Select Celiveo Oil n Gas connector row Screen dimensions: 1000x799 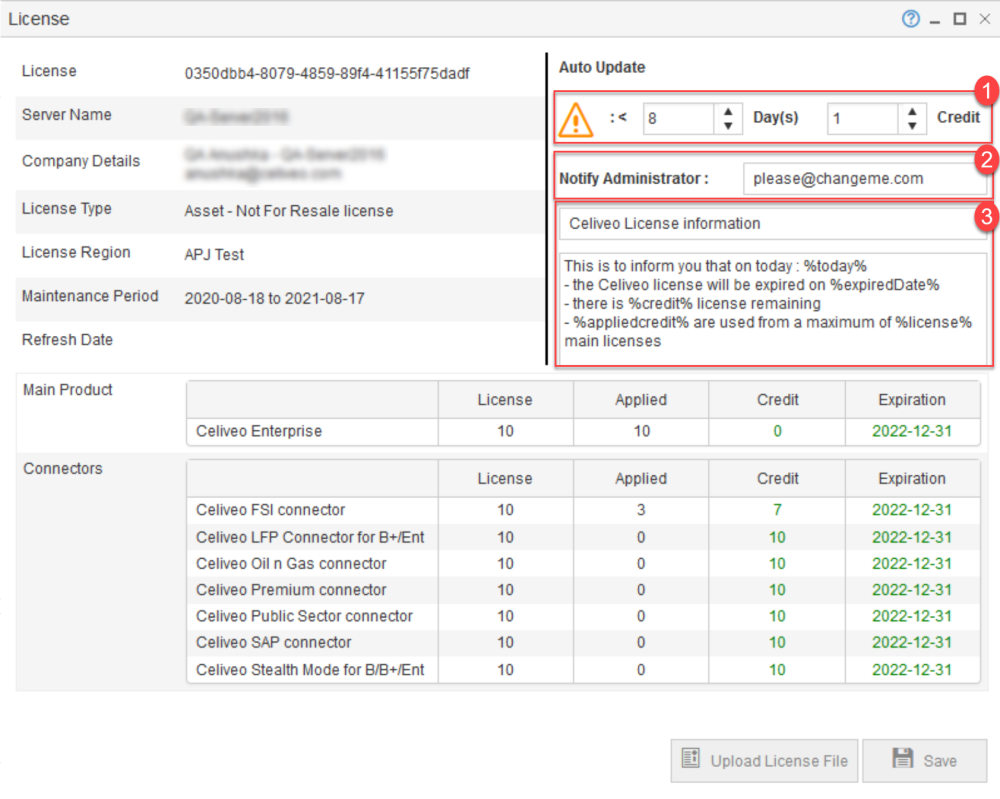583,564
